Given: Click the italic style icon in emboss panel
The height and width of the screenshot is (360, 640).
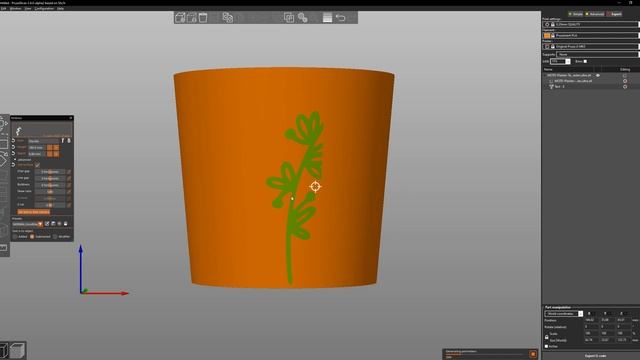Looking at the screenshot, I should (x=63, y=141).
